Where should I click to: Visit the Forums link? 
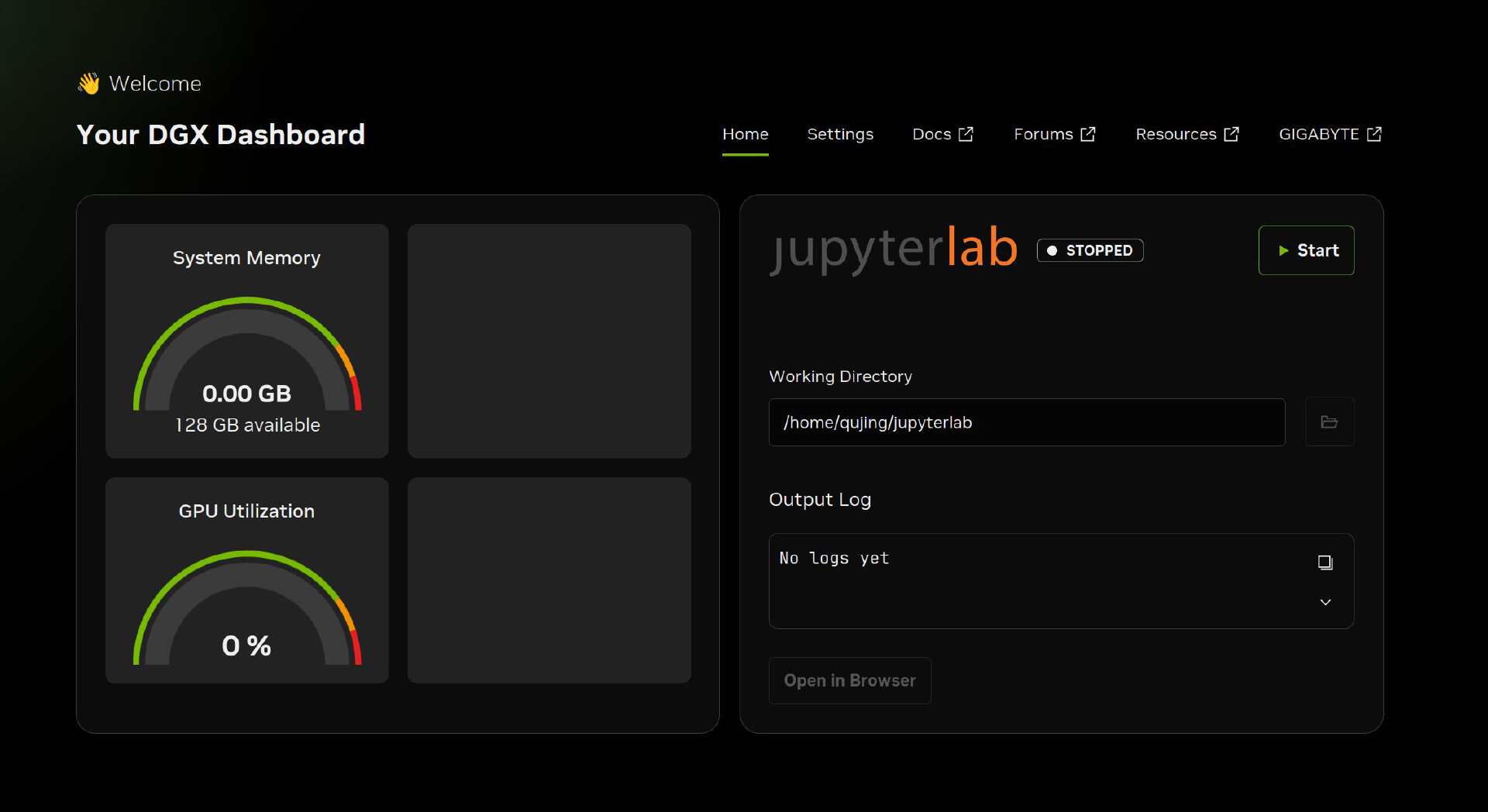point(1054,134)
